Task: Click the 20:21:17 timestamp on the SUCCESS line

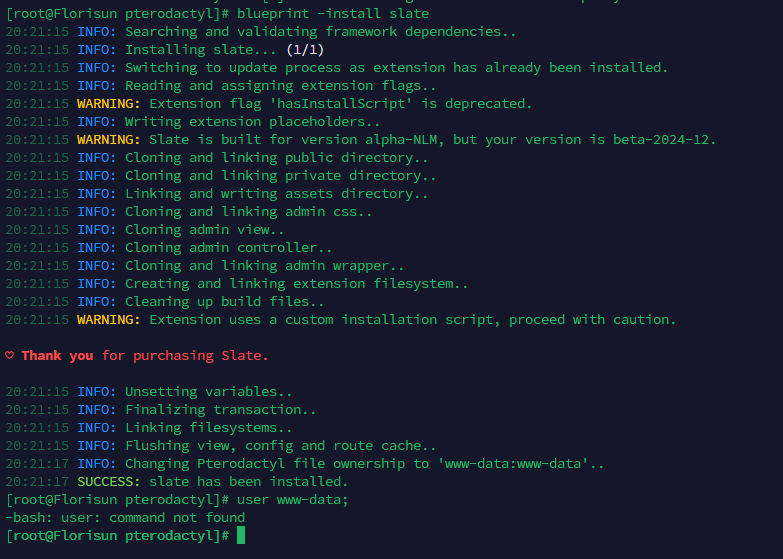Action: 37,482
